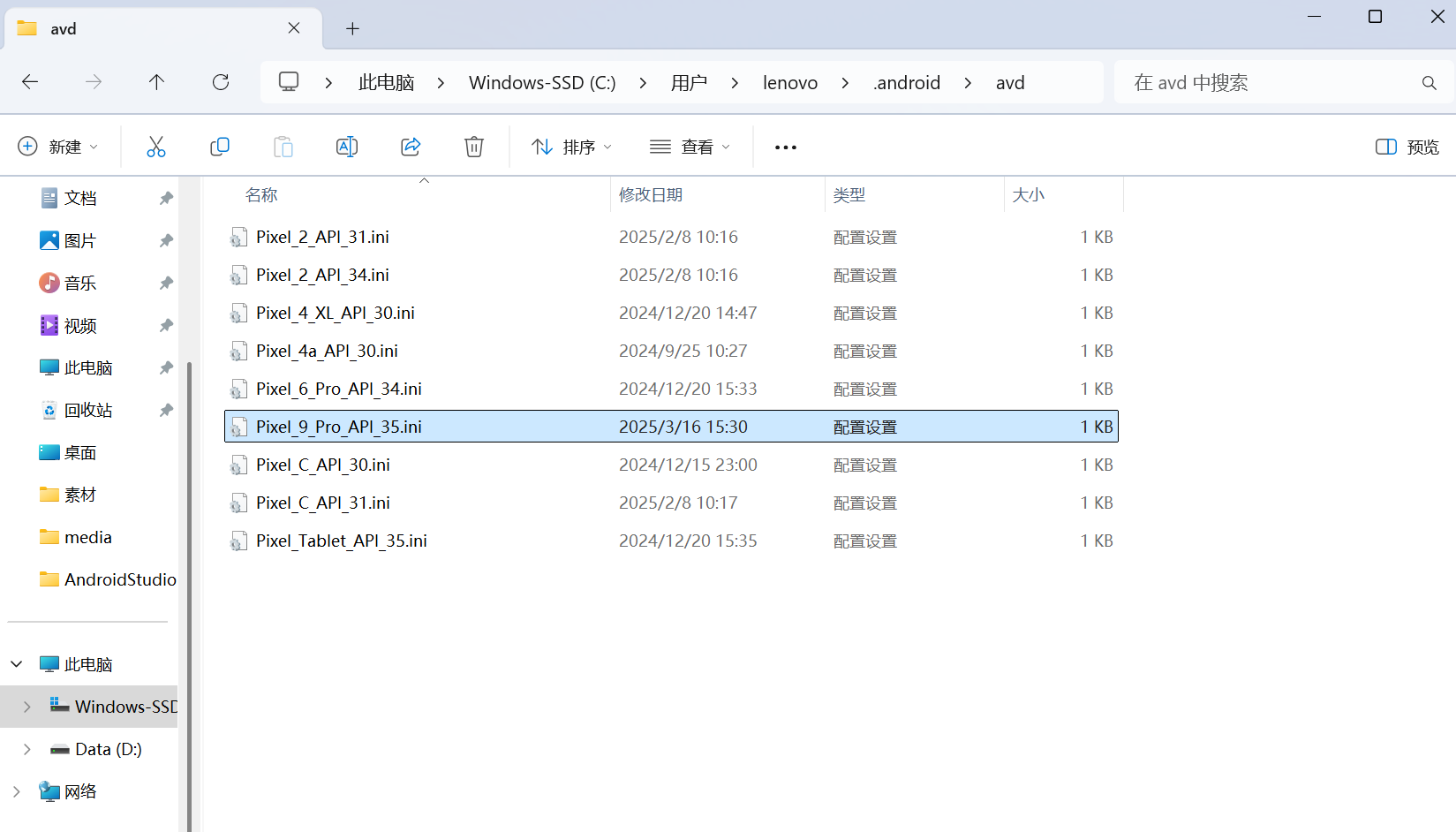Viewport: 1456px width, 832px height.
Task: Select Data (D:) drive in tree
Action: (96, 749)
